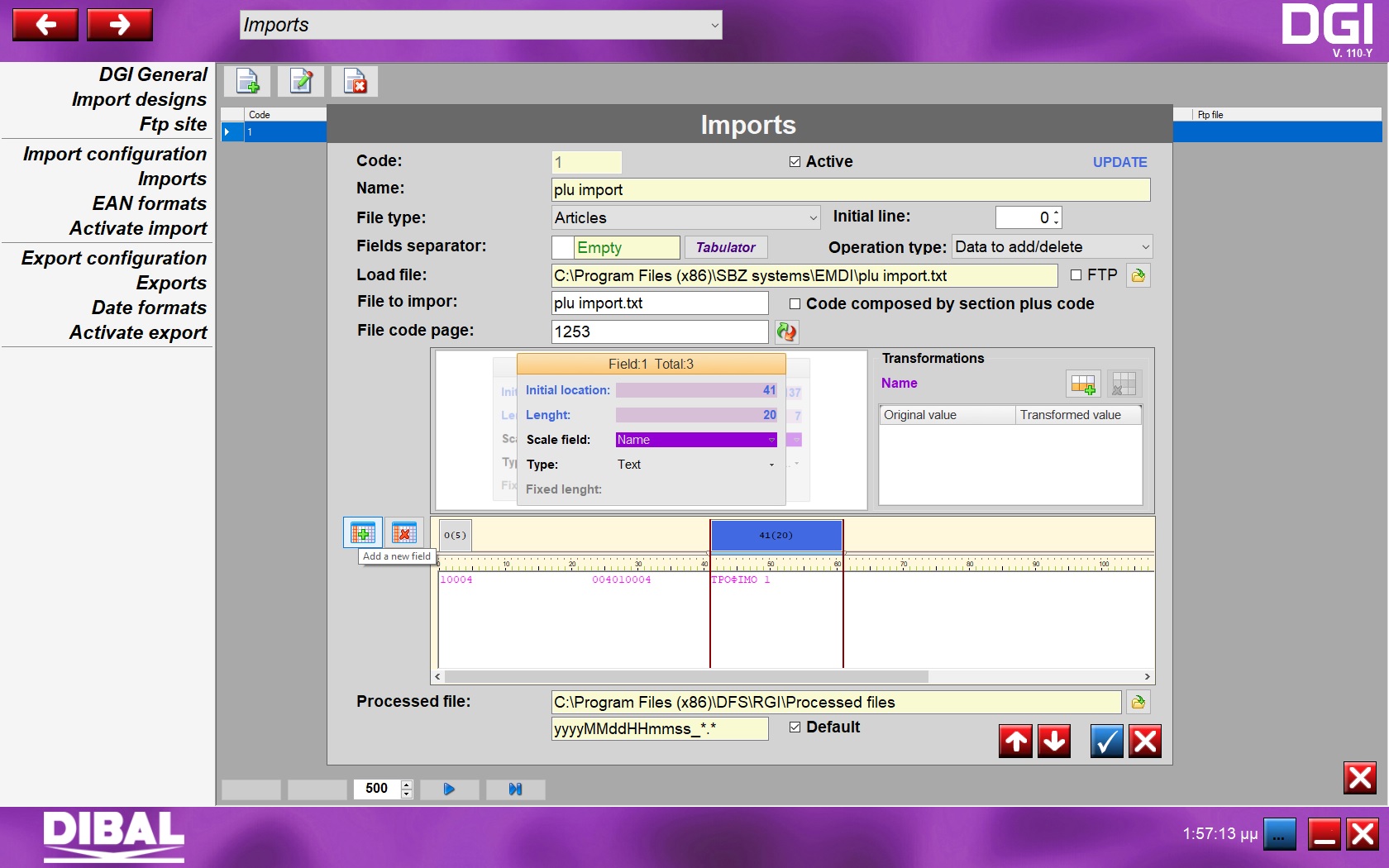The width and height of the screenshot is (1389, 868).
Task: Click the yyyyMMddHHmmss filename pattern field
Action: pos(660,728)
